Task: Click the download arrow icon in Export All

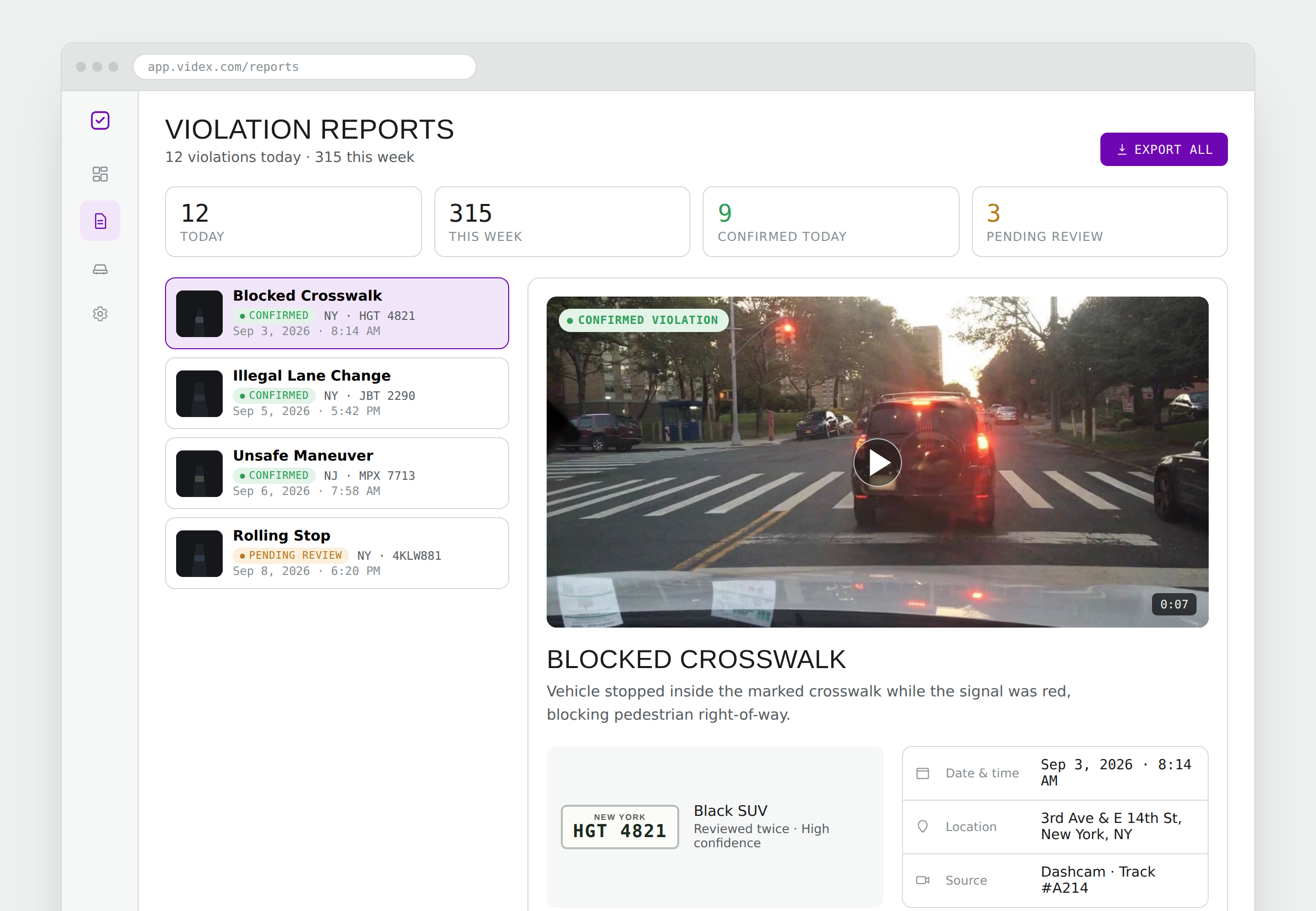Action: 1122,149
